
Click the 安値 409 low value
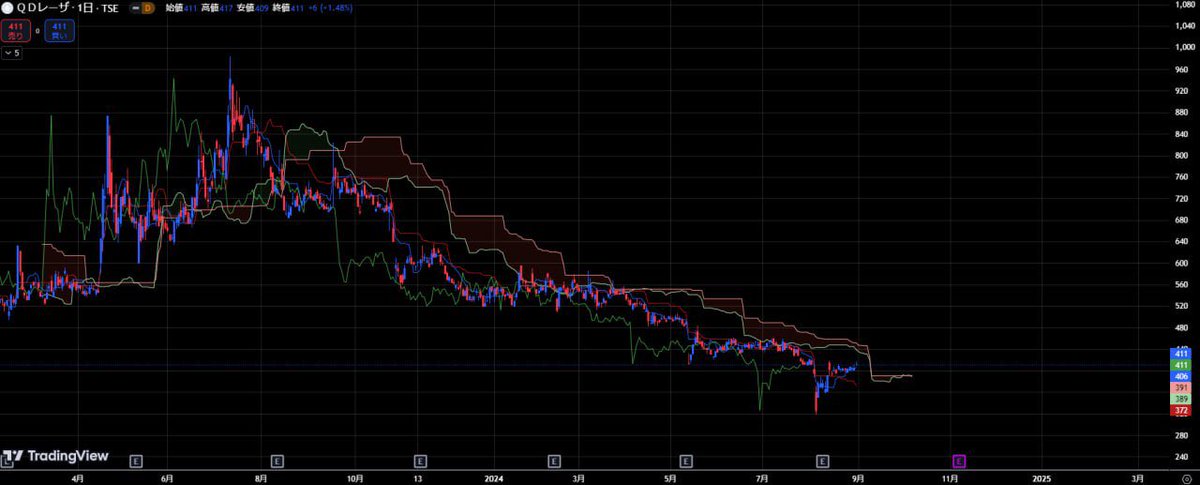(254, 7)
